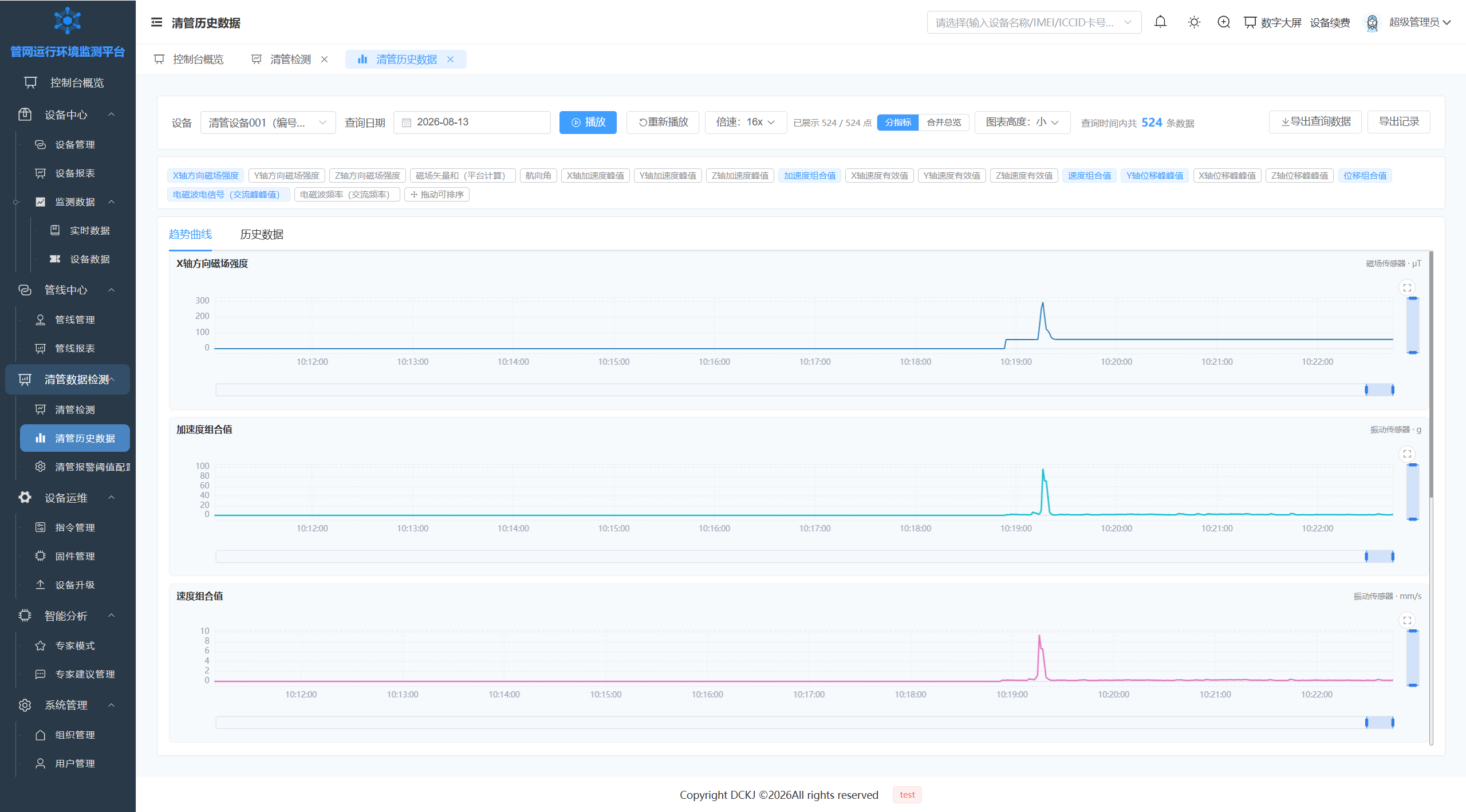The image size is (1466, 812).
Task: Click the hamburger menu collapse icon
Action: [x=156, y=22]
